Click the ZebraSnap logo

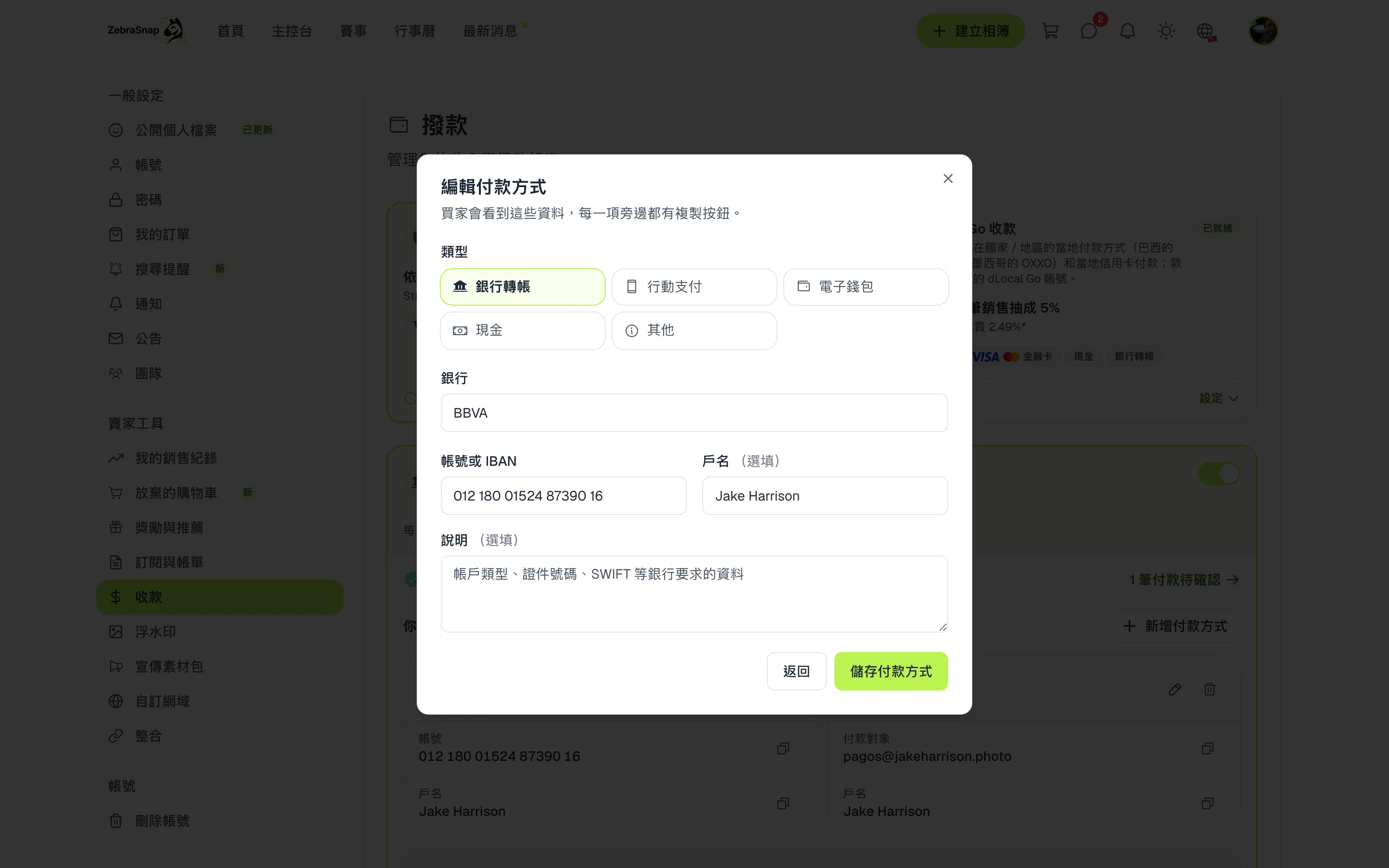click(146, 30)
